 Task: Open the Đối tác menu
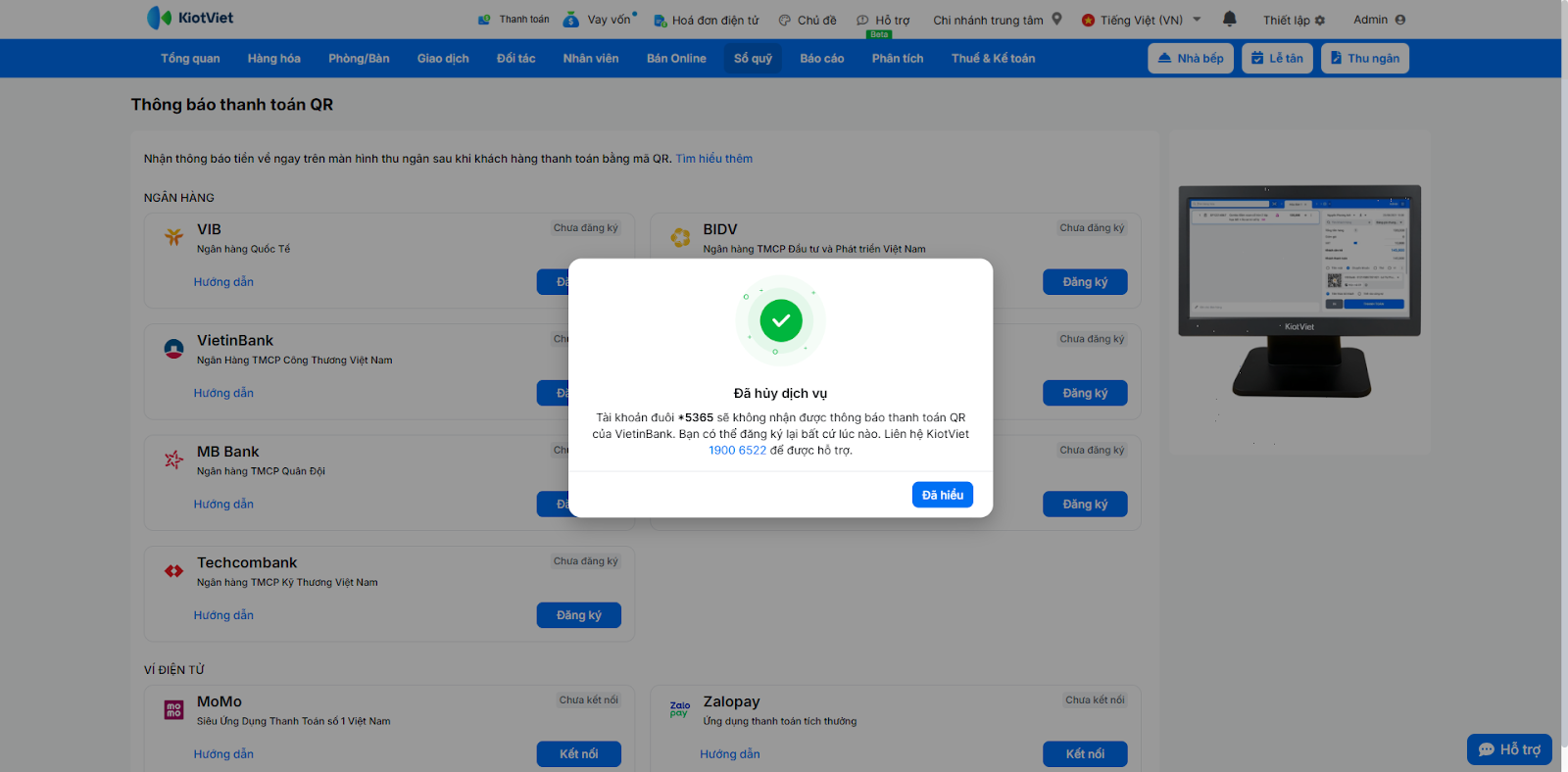pos(516,59)
